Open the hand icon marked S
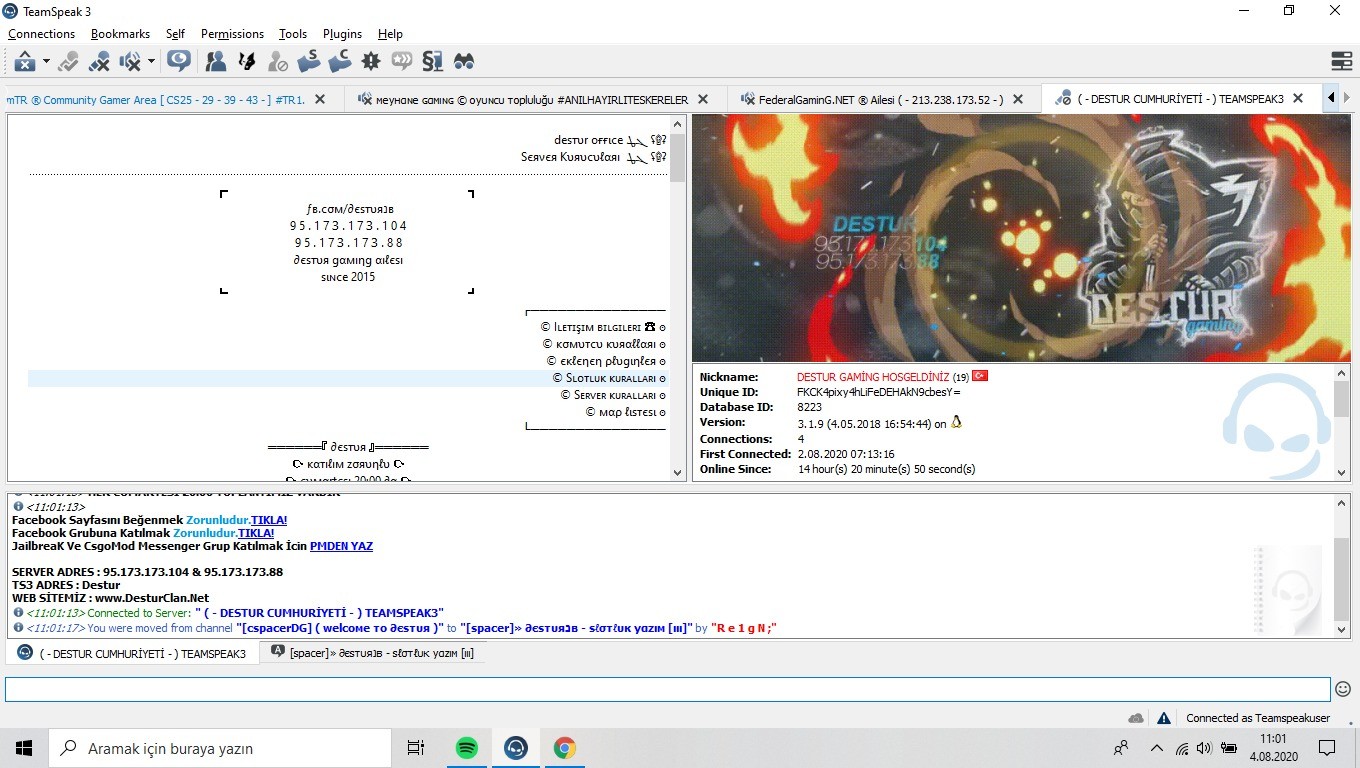 pos(309,61)
